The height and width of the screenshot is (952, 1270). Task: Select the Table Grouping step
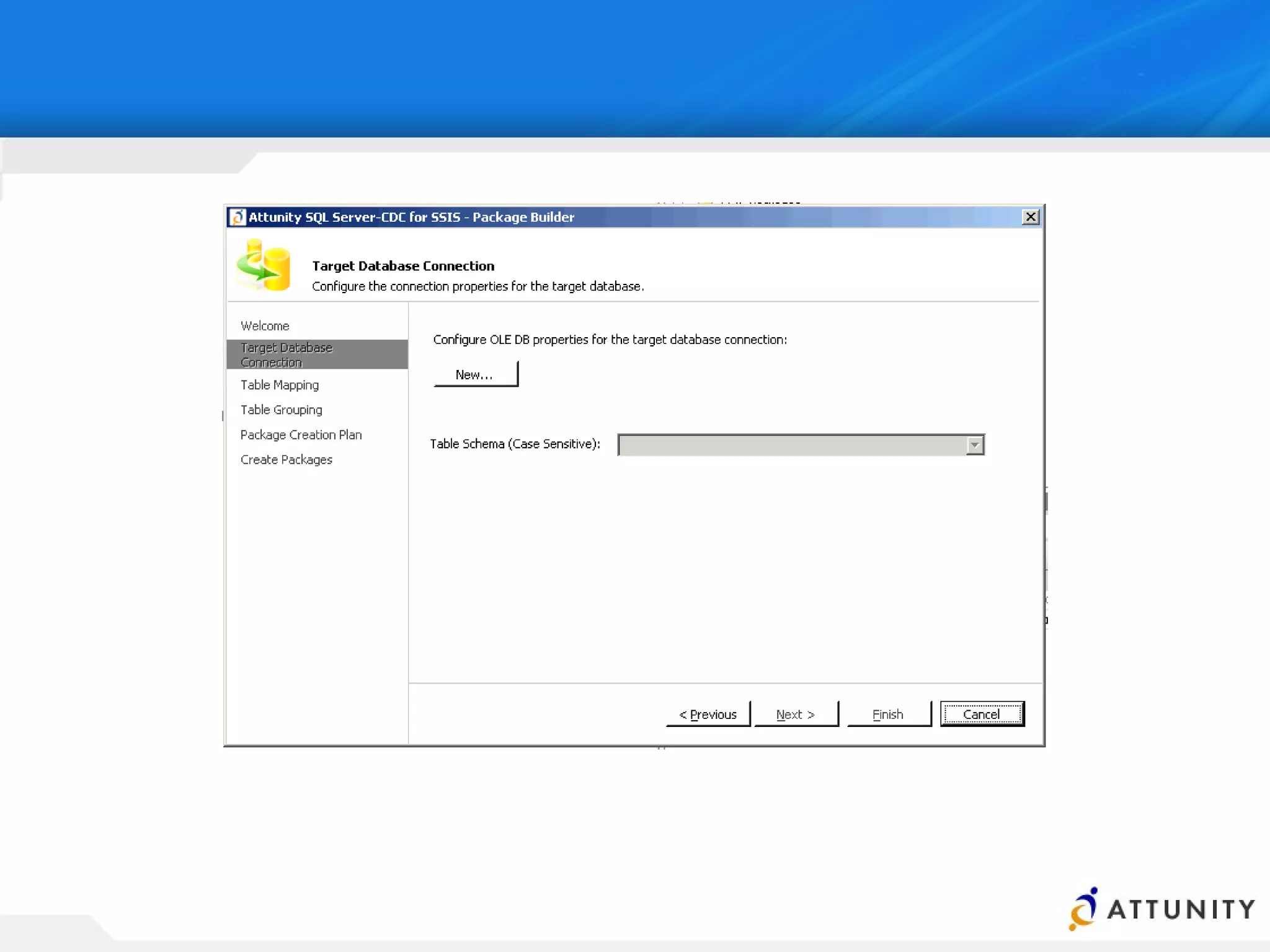click(282, 410)
